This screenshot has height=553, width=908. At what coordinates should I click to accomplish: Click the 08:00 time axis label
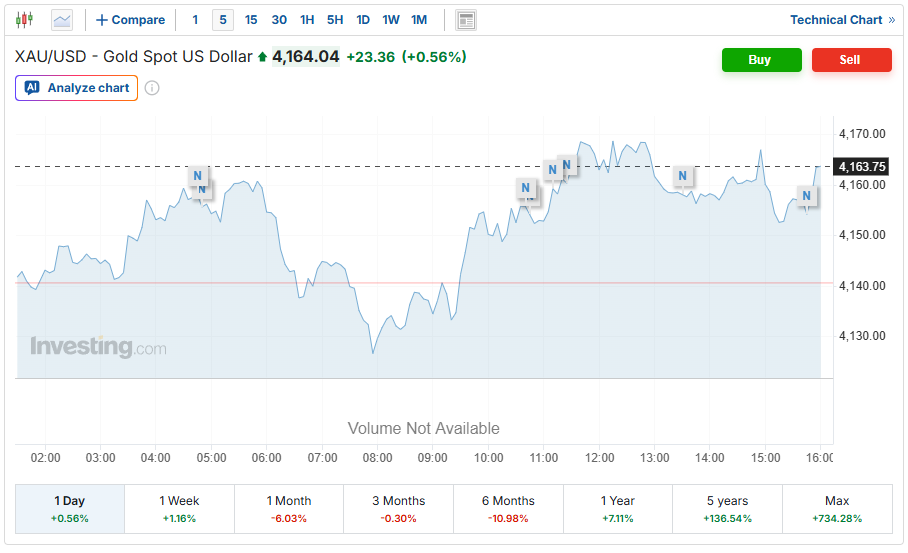tap(378, 458)
